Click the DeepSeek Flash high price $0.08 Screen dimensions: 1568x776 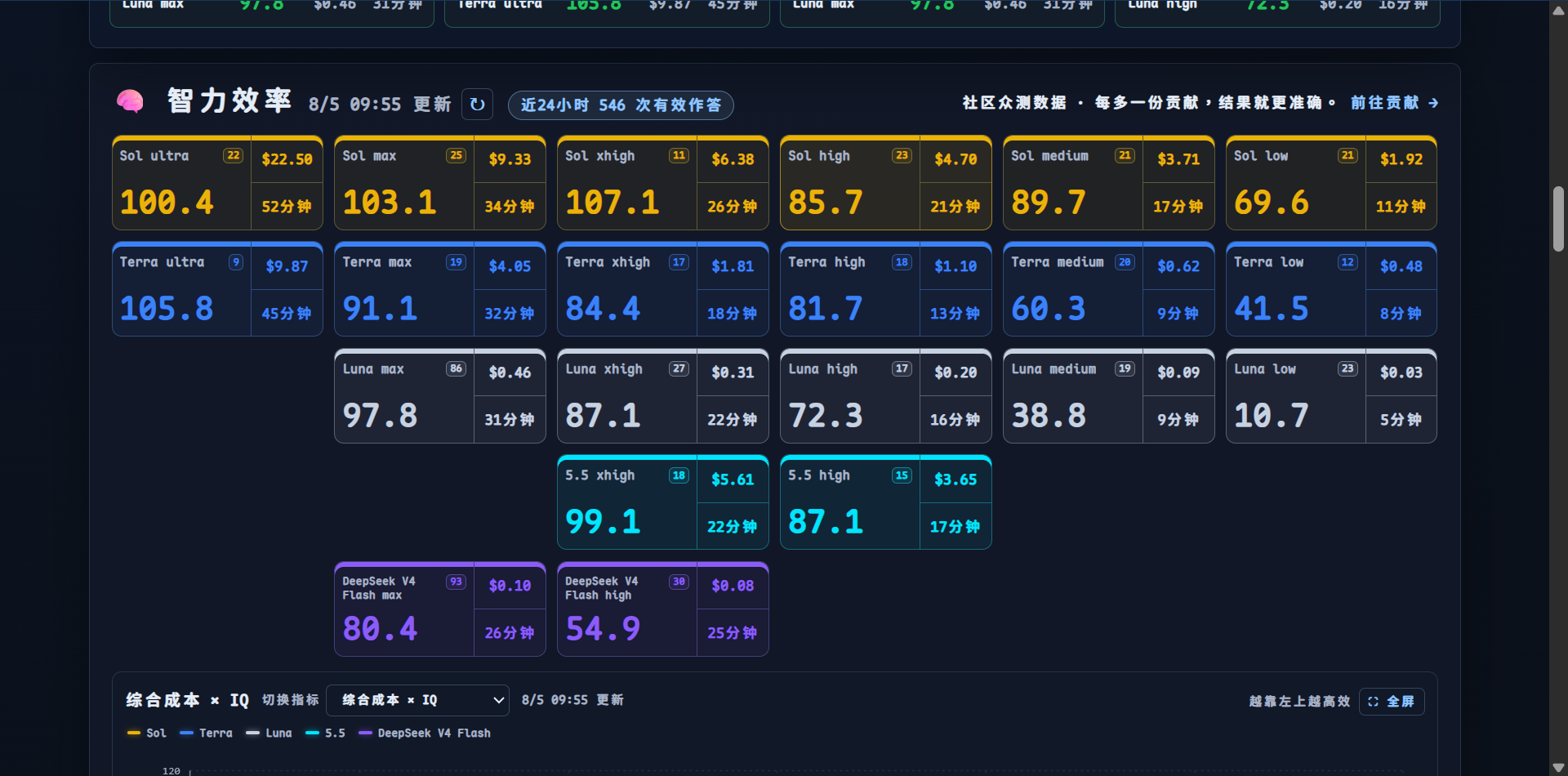(733, 586)
